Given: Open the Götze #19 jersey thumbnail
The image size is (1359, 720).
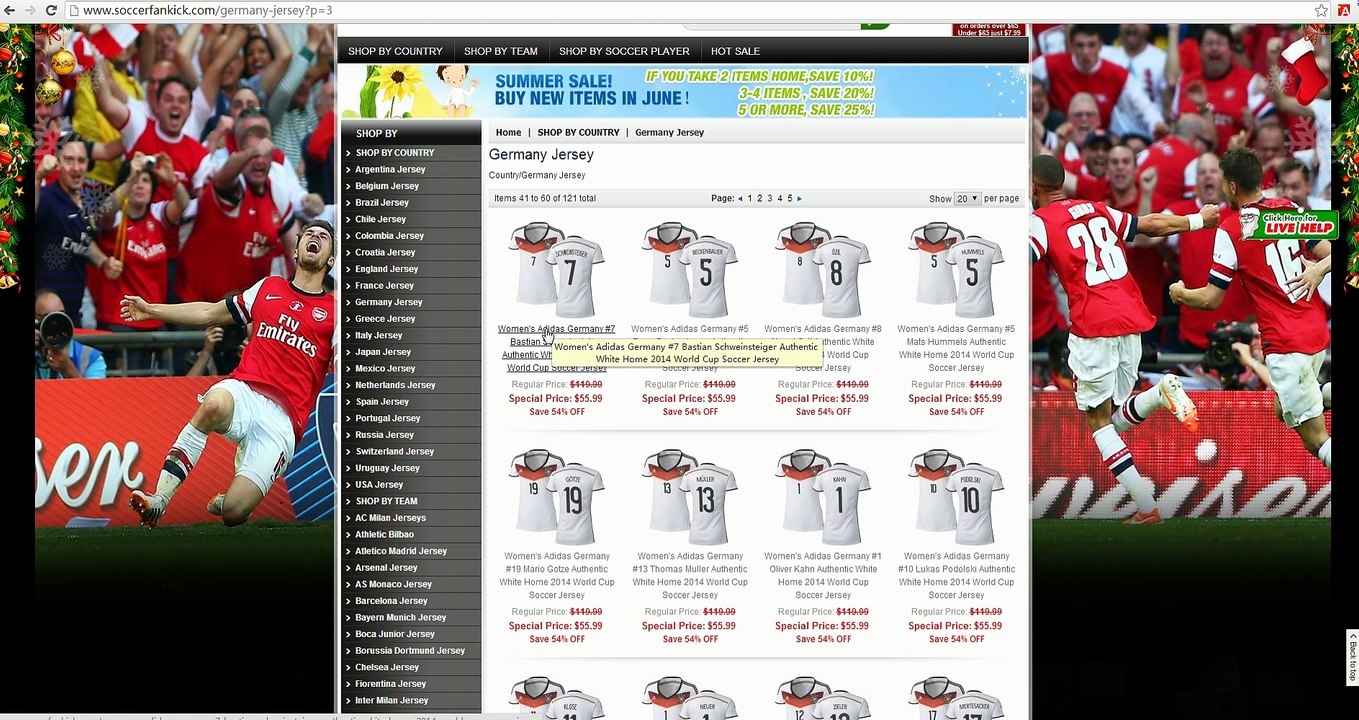Looking at the screenshot, I should click(x=556, y=497).
